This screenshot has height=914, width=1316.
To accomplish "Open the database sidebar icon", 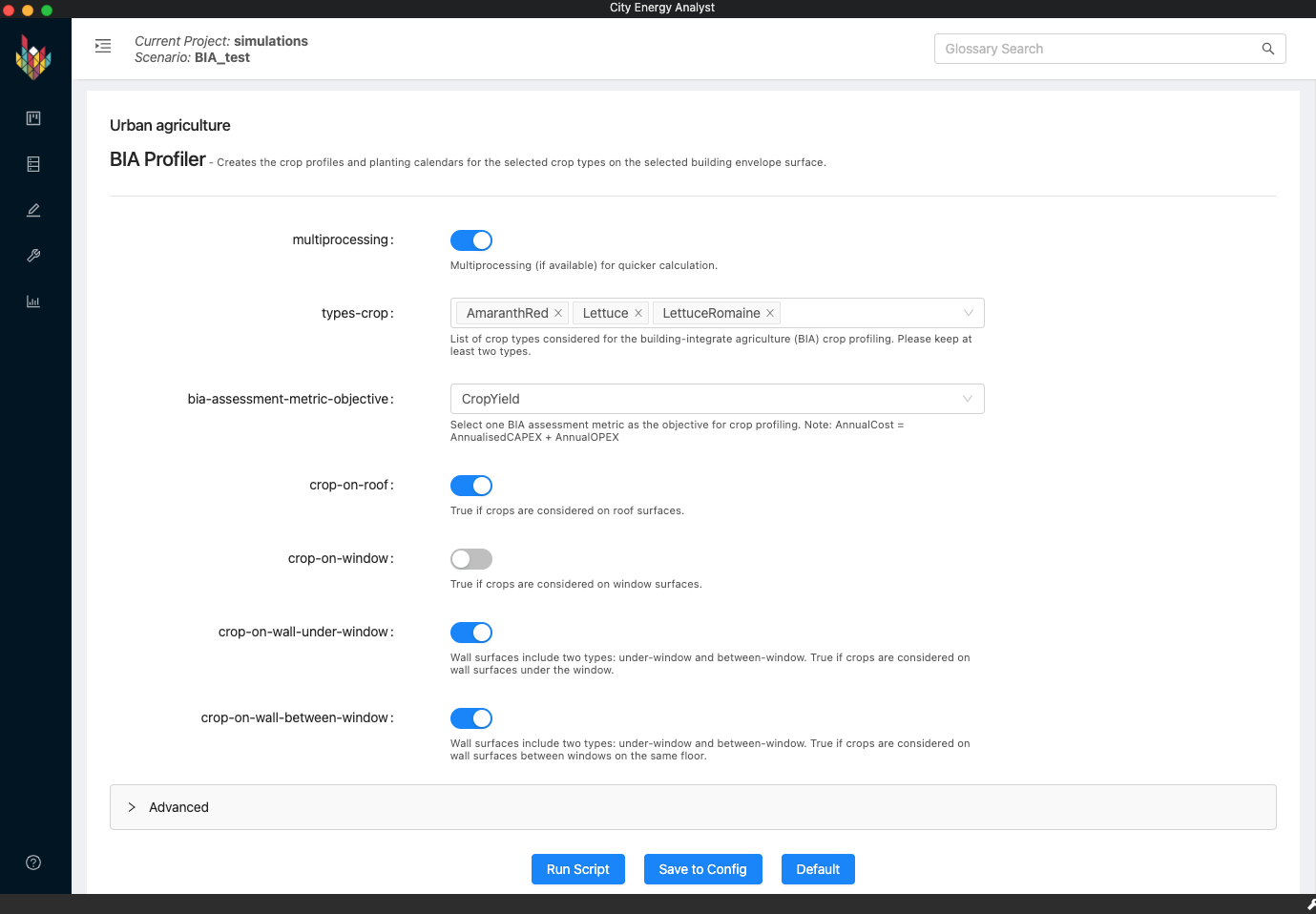I will pyautogui.click(x=33, y=164).
